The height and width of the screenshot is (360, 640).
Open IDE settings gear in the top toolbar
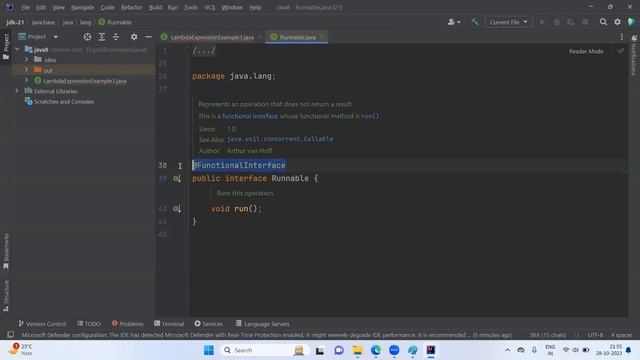tap(618, 22)
